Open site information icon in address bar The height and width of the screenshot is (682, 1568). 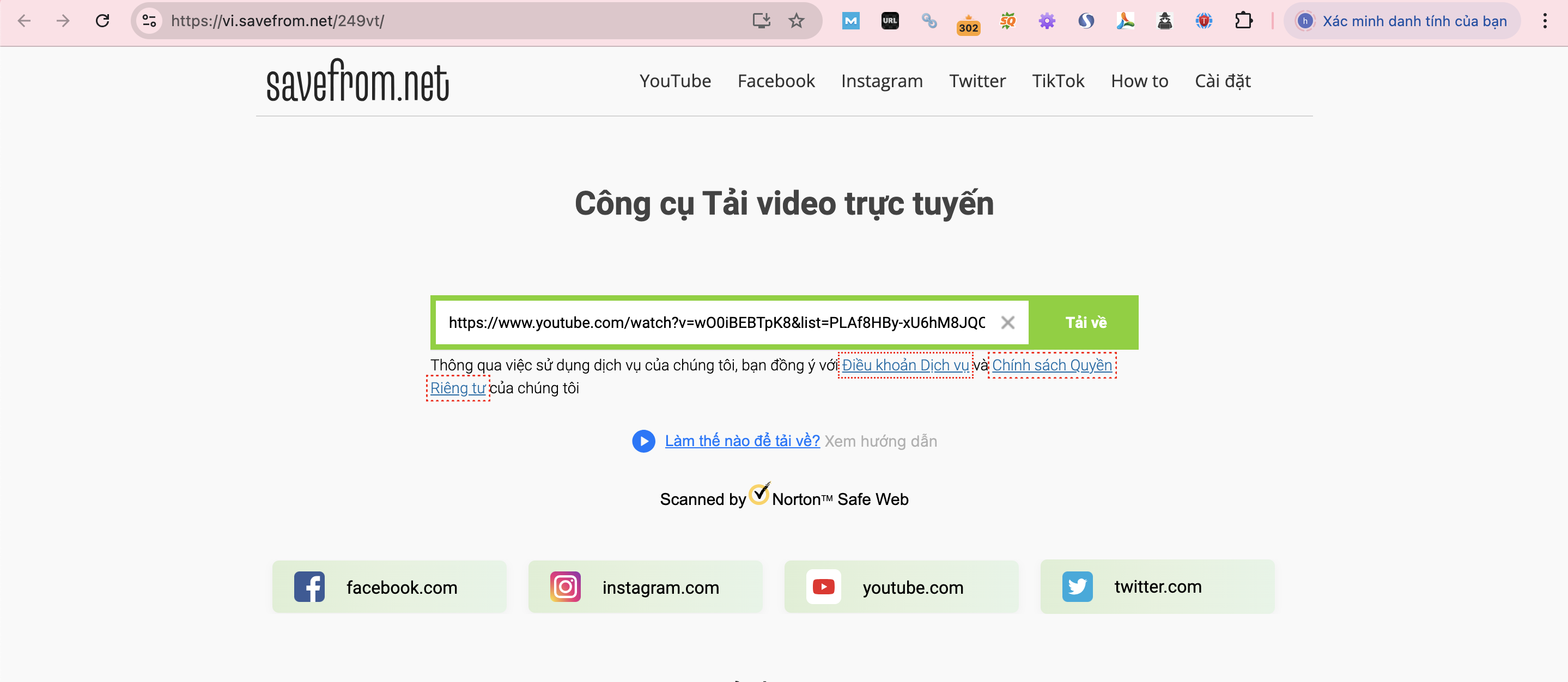coord(150,21)
